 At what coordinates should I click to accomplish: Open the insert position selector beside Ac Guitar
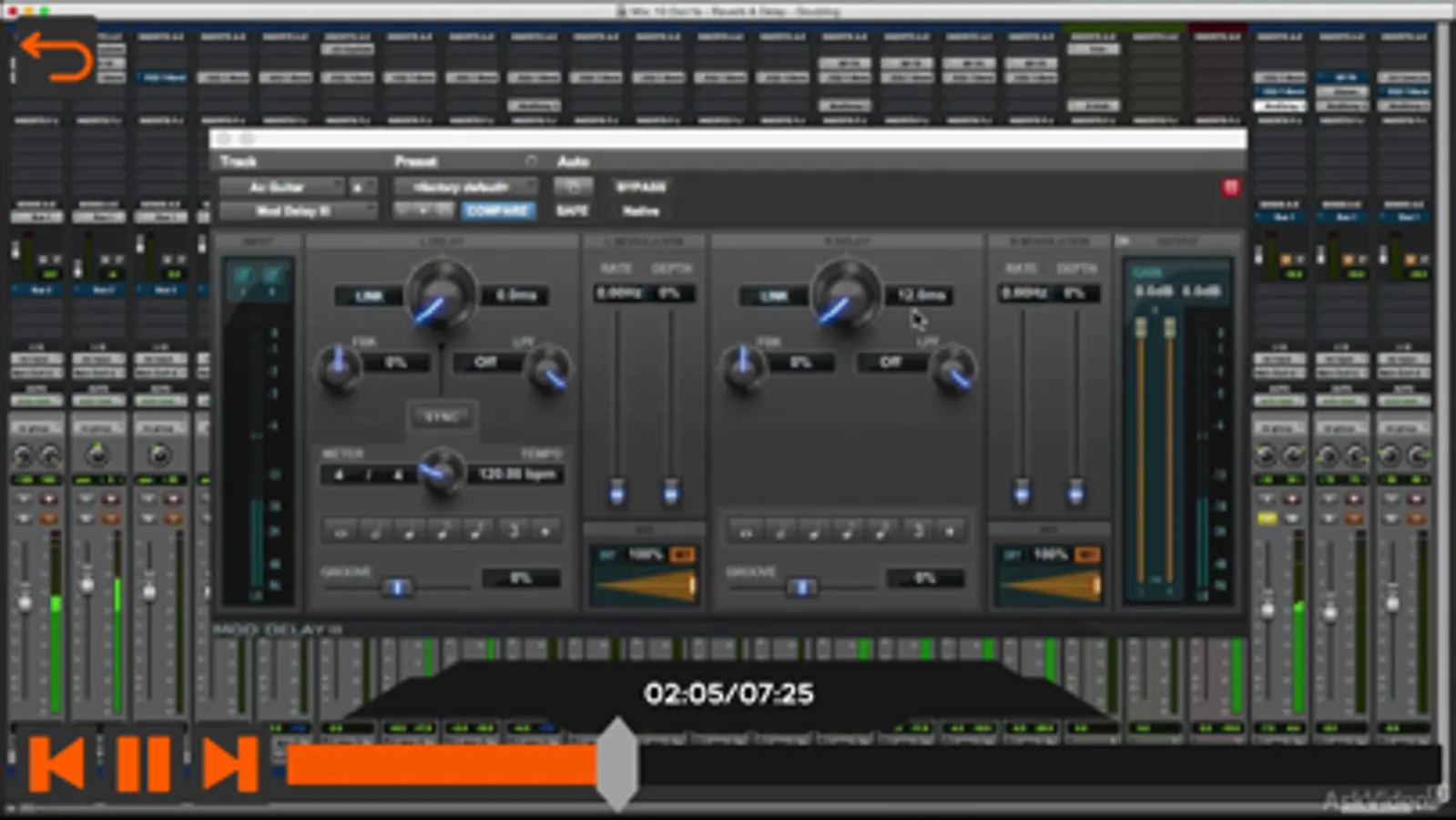coord(362,187)
